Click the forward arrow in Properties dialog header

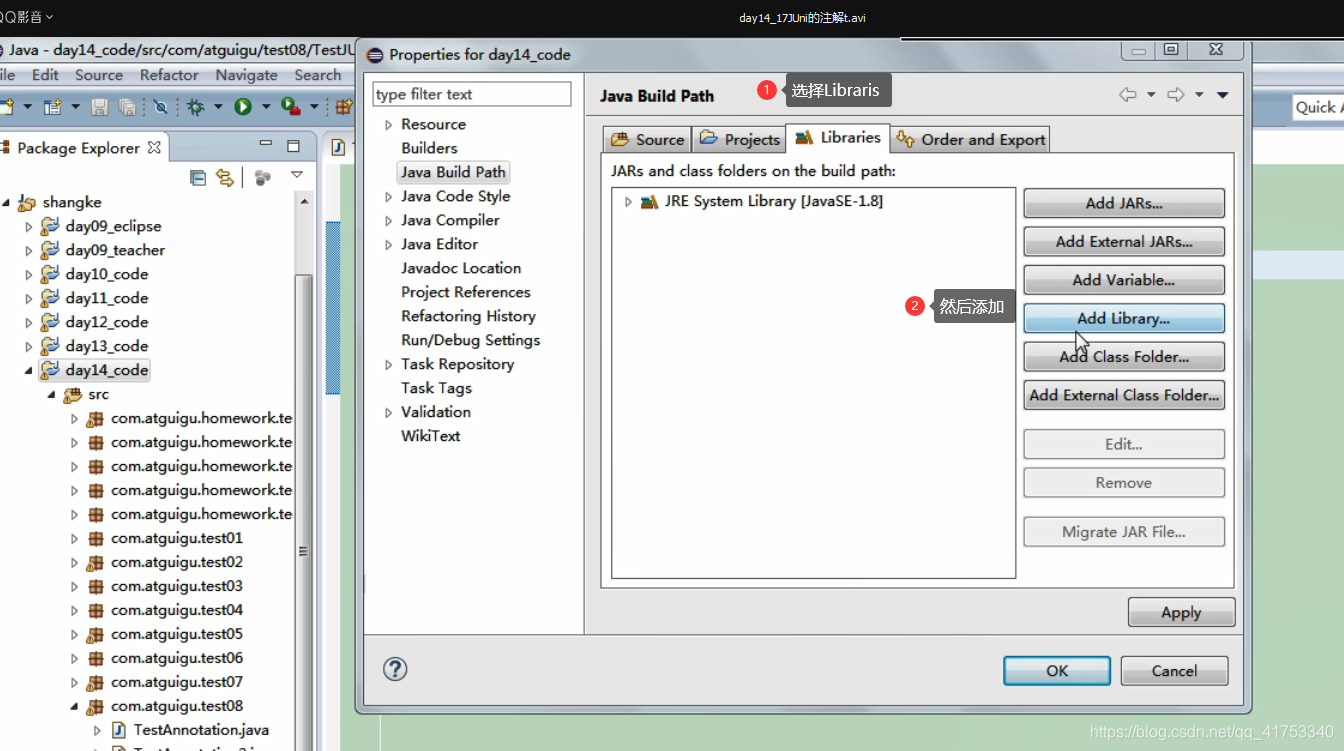[x=1176, y=95]
